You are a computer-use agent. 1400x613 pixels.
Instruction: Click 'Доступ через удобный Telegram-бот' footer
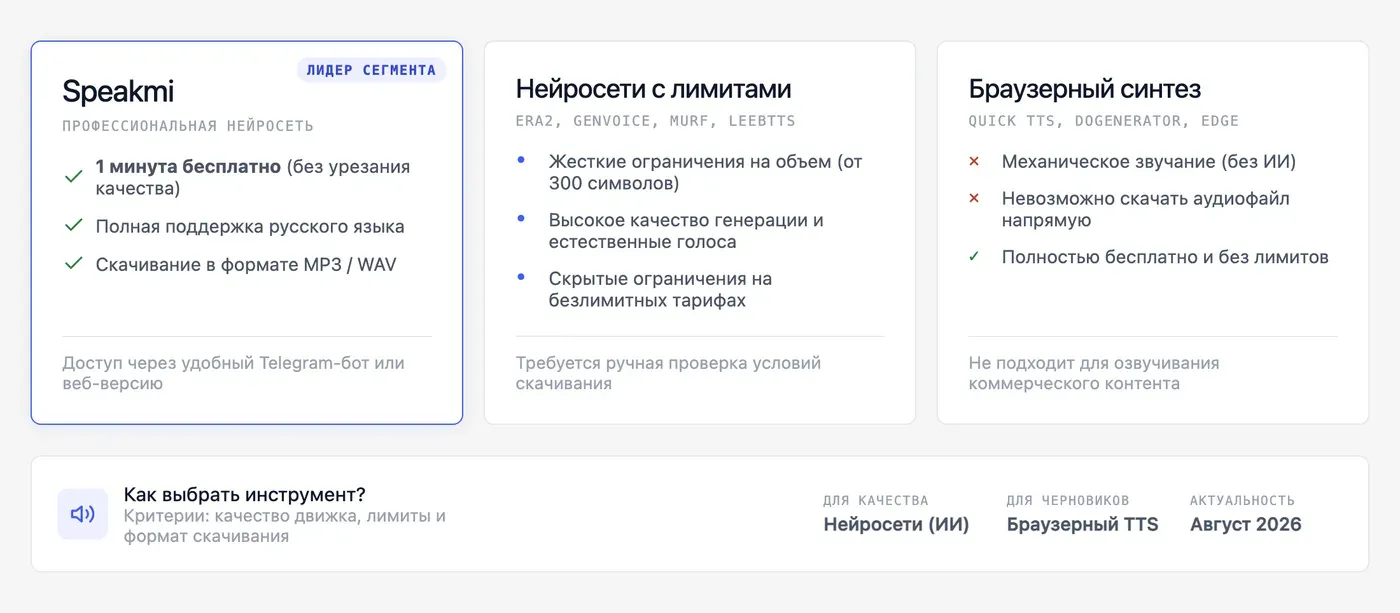click(x=233, y=373)
